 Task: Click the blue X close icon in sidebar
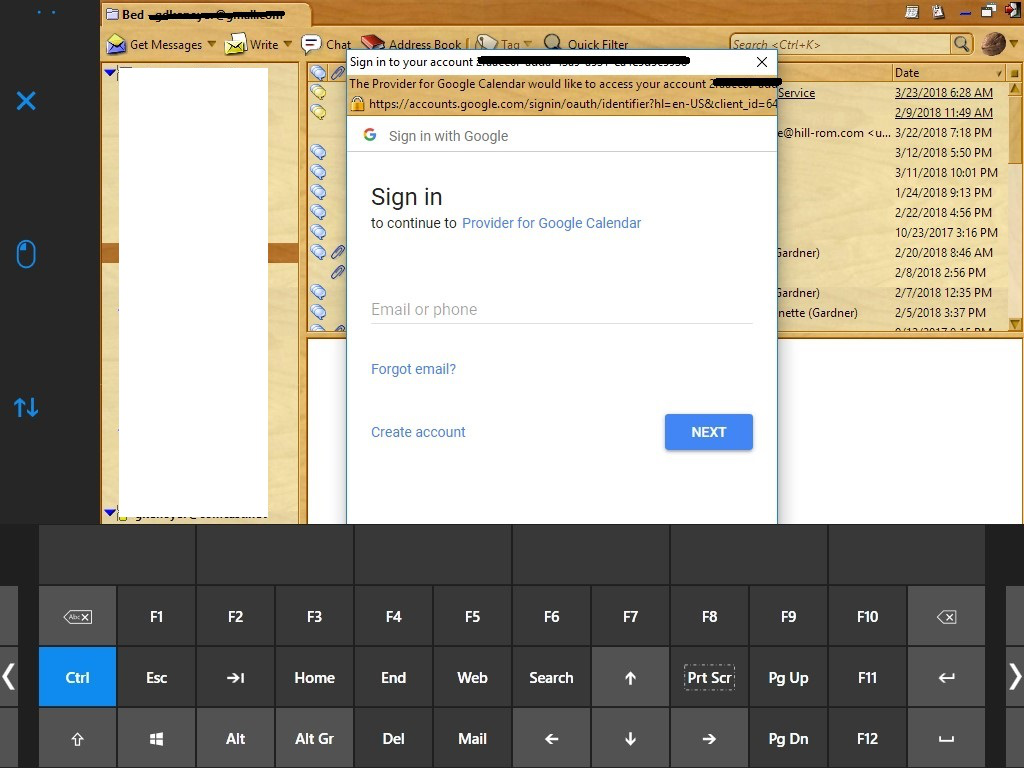pos(26,101)
